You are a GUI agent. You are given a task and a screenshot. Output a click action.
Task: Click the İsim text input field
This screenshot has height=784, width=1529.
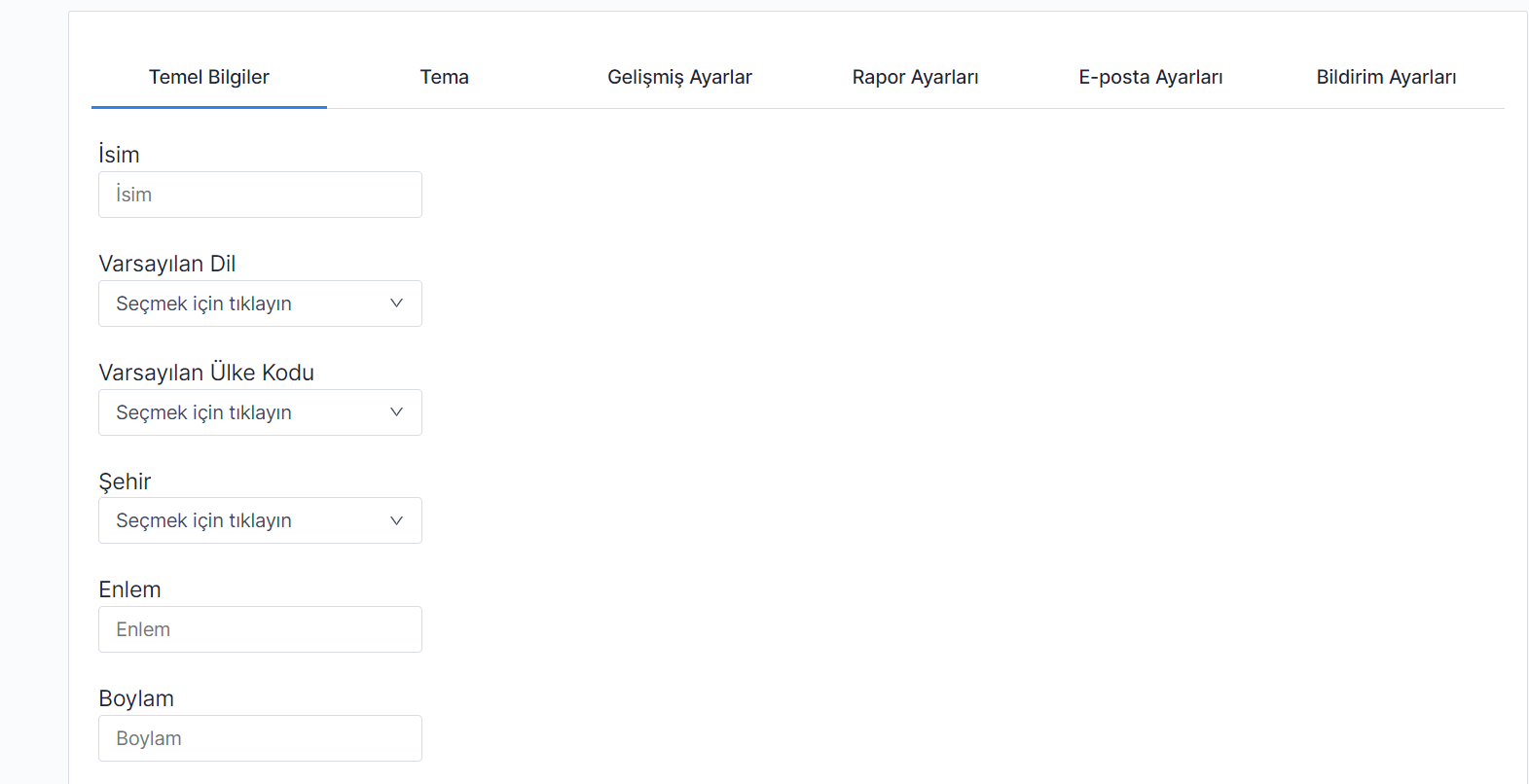pyautogui.click(x=260, y=195)
